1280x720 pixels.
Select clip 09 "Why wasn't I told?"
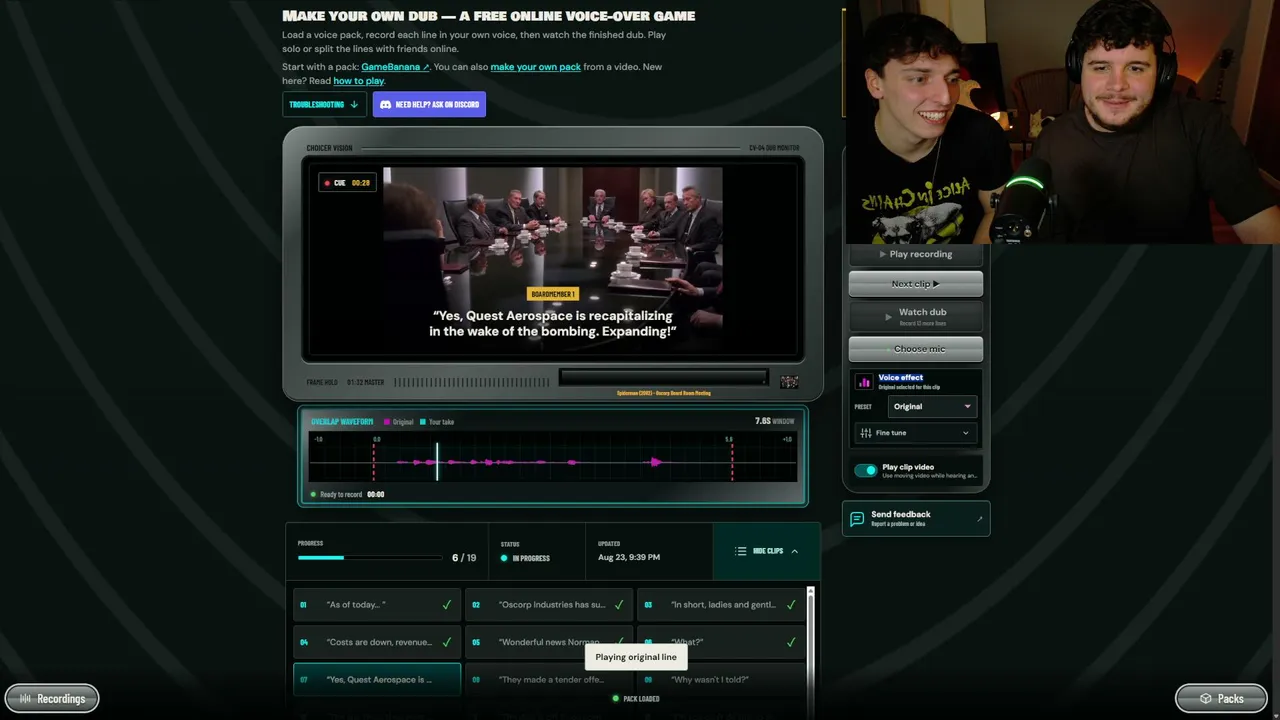(x=721, y=679)
